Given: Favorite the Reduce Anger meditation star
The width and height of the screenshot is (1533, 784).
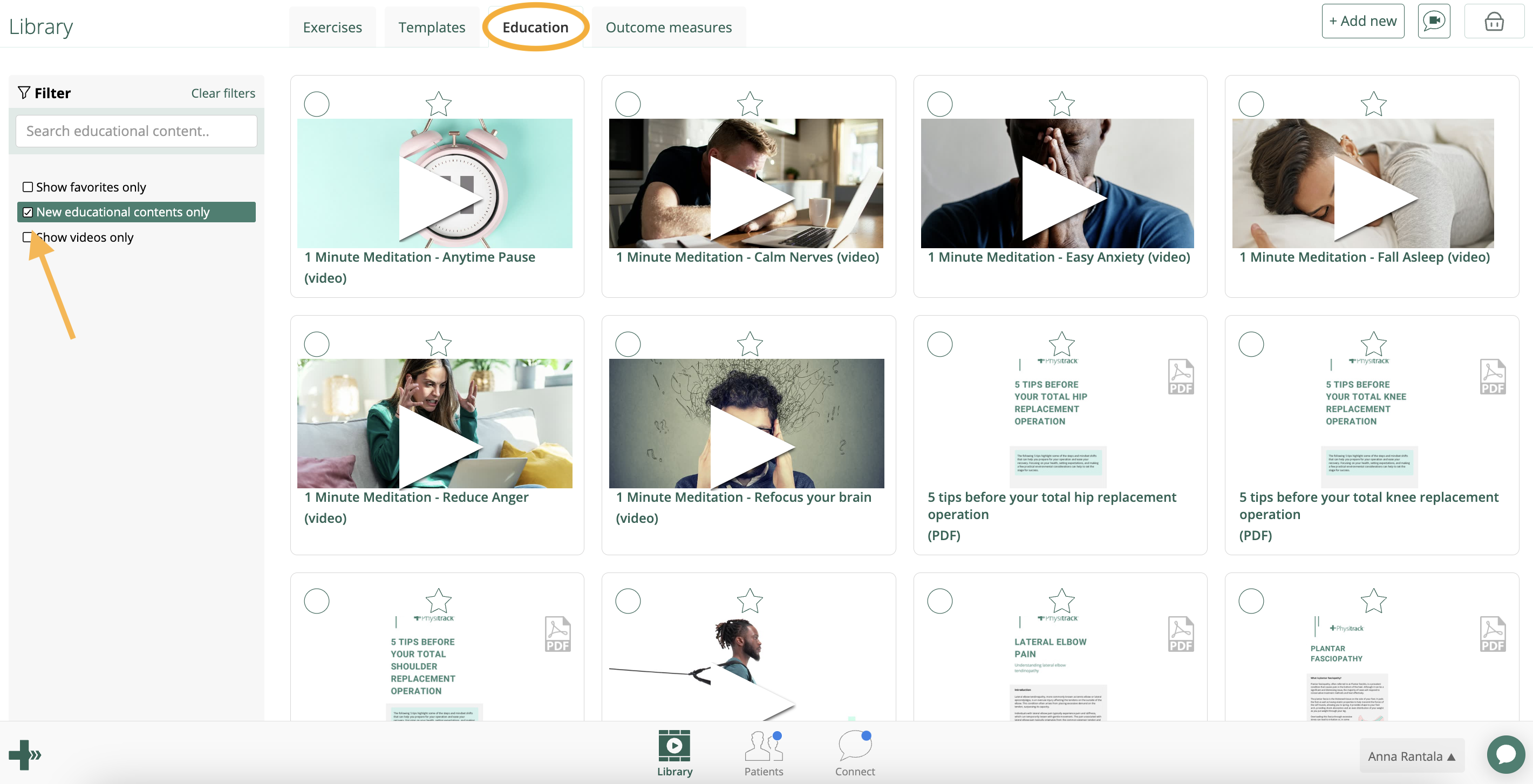Looking at the screenshot, I should point(438,344).
